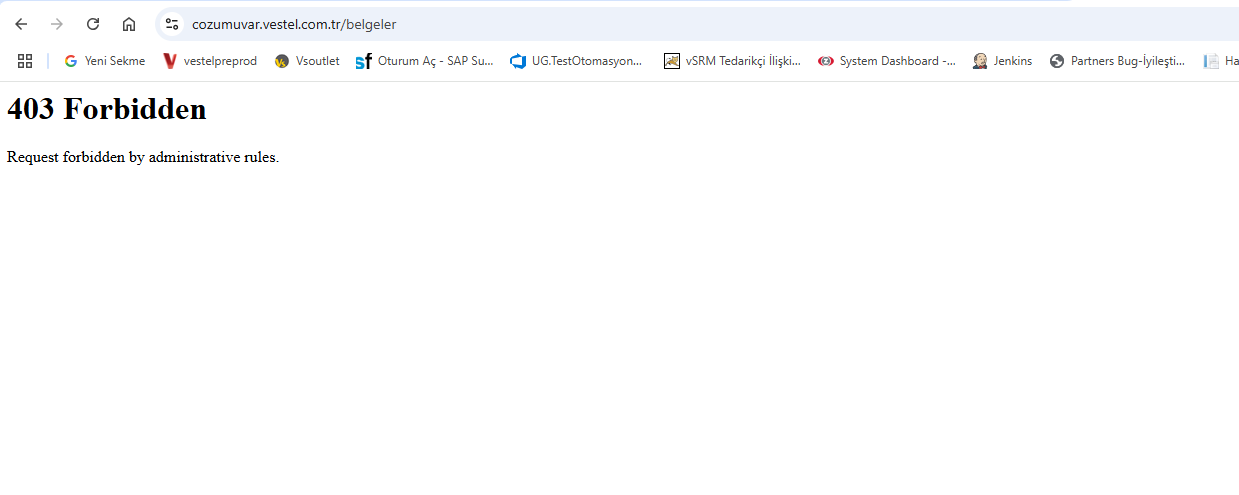Open the Oturum Aç - SAP bookmark
Viewport: 1239px width, 495px height.
pyautogui.click(x=424, y=61)
